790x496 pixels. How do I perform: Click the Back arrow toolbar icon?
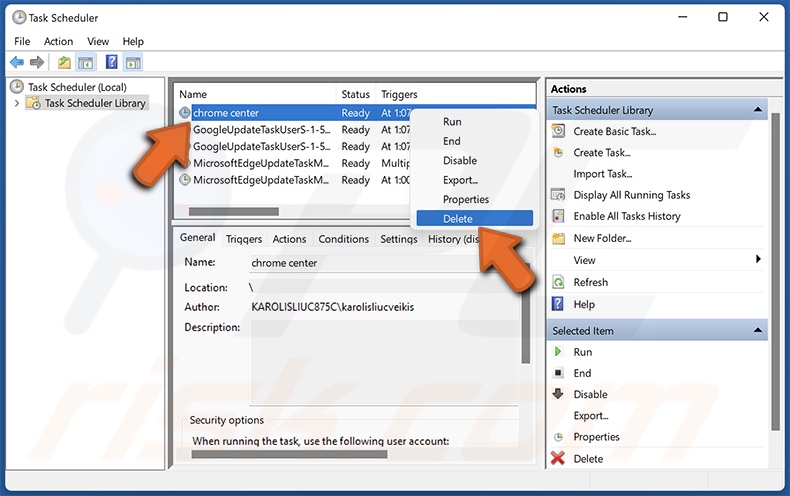[x=17, y=63]
